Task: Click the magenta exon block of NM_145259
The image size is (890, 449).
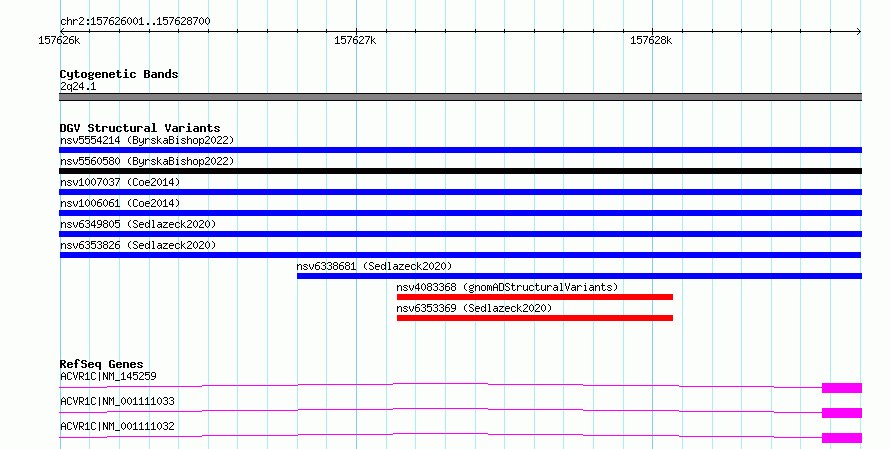Action: pos(842,388)
